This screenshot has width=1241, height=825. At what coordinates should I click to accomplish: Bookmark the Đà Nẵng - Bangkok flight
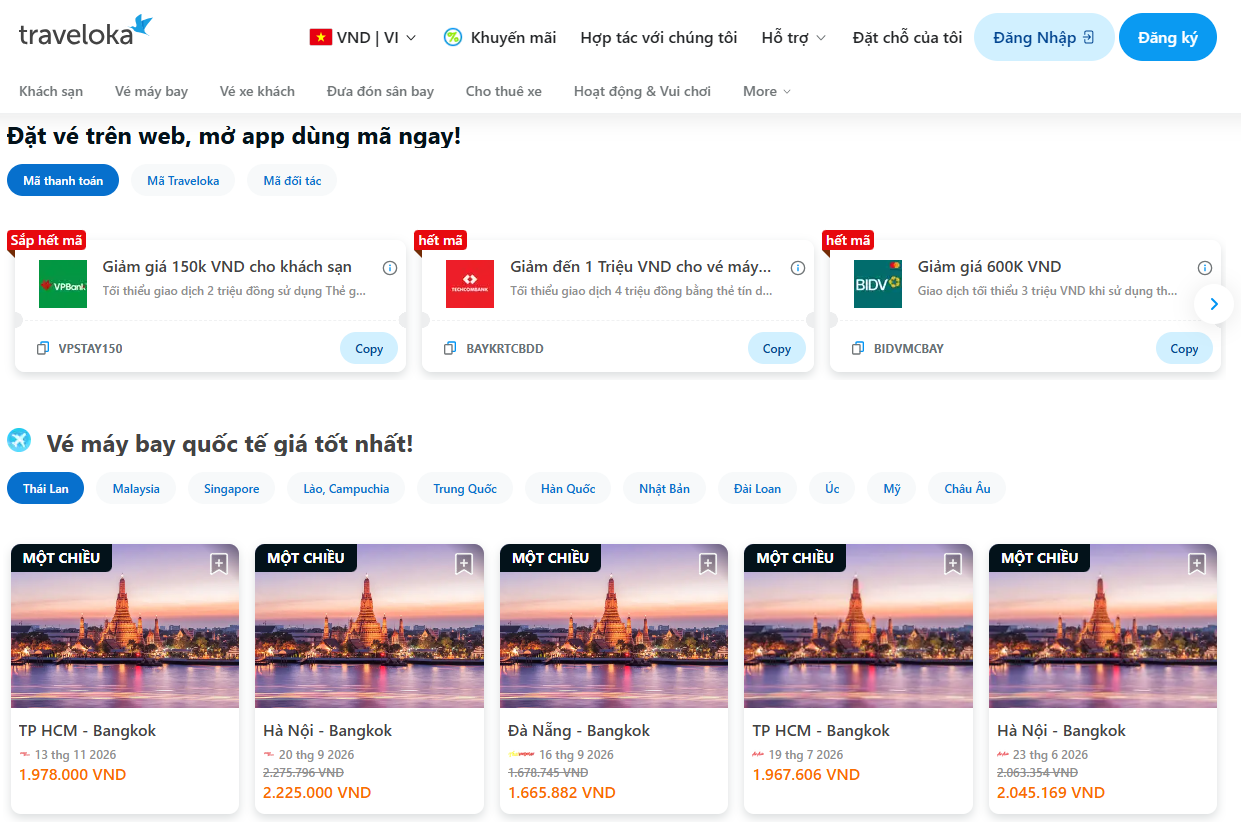tap(708, 564)
